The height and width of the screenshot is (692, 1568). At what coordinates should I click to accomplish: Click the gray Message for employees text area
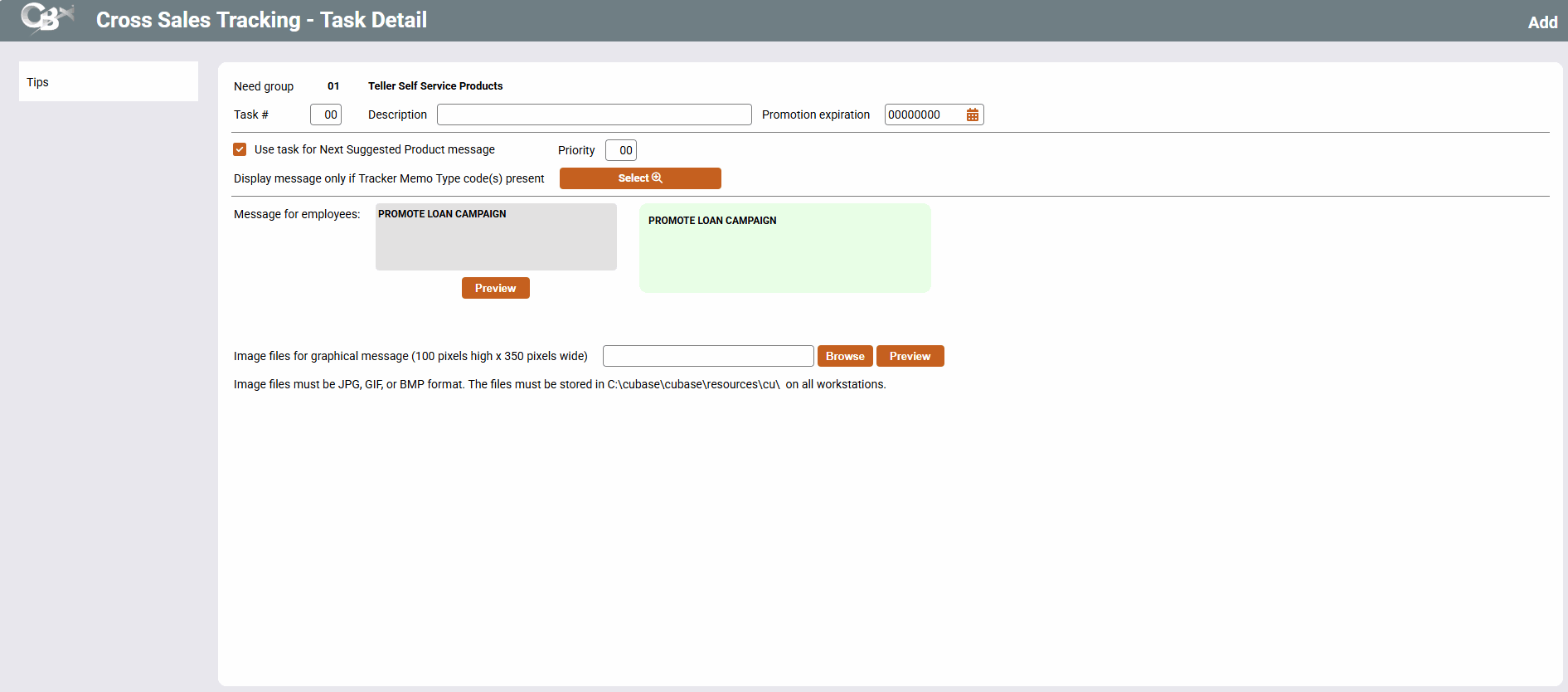(x=496, y=241)
